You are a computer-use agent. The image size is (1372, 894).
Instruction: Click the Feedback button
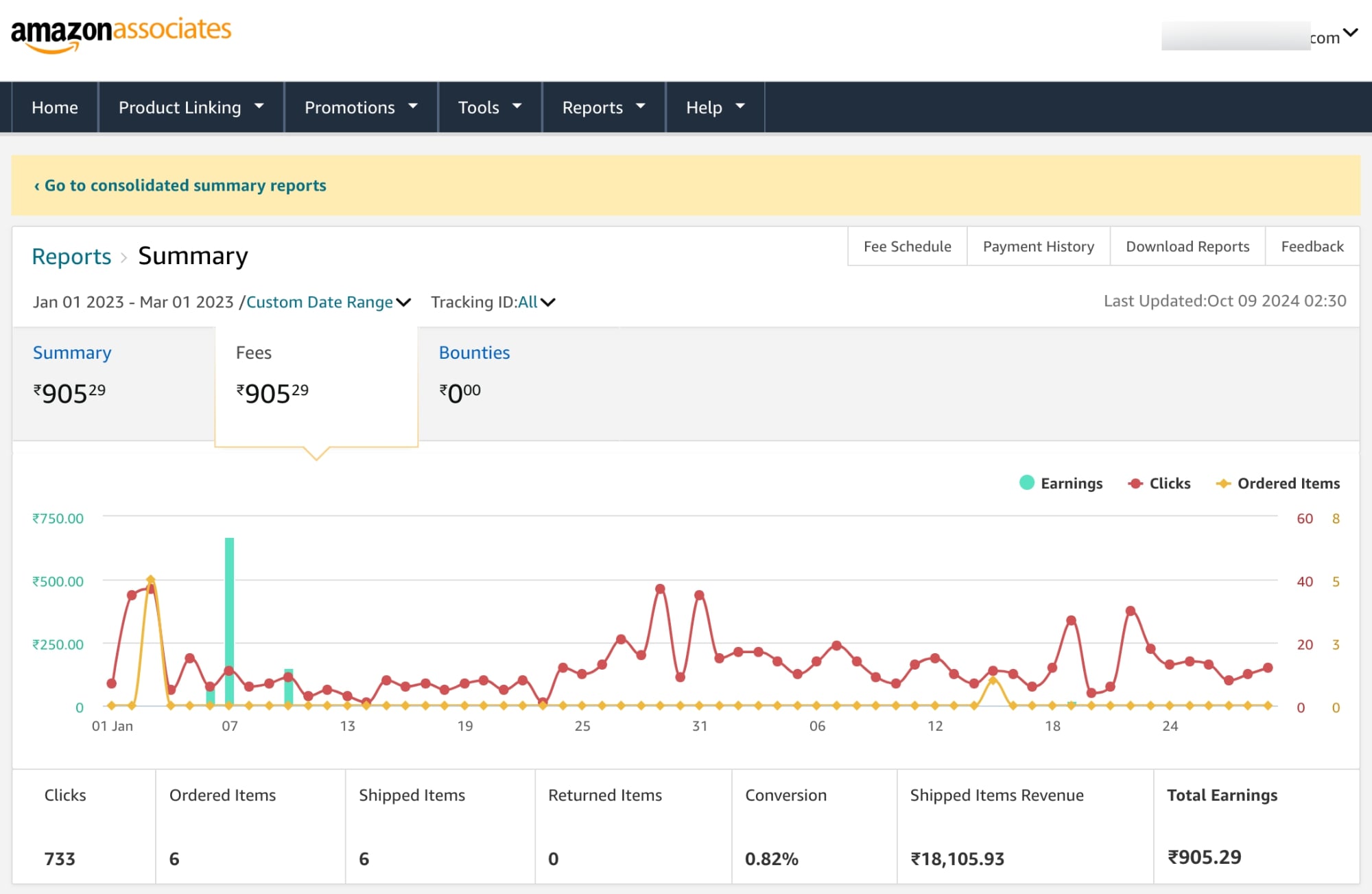(x=1312, y=246)
